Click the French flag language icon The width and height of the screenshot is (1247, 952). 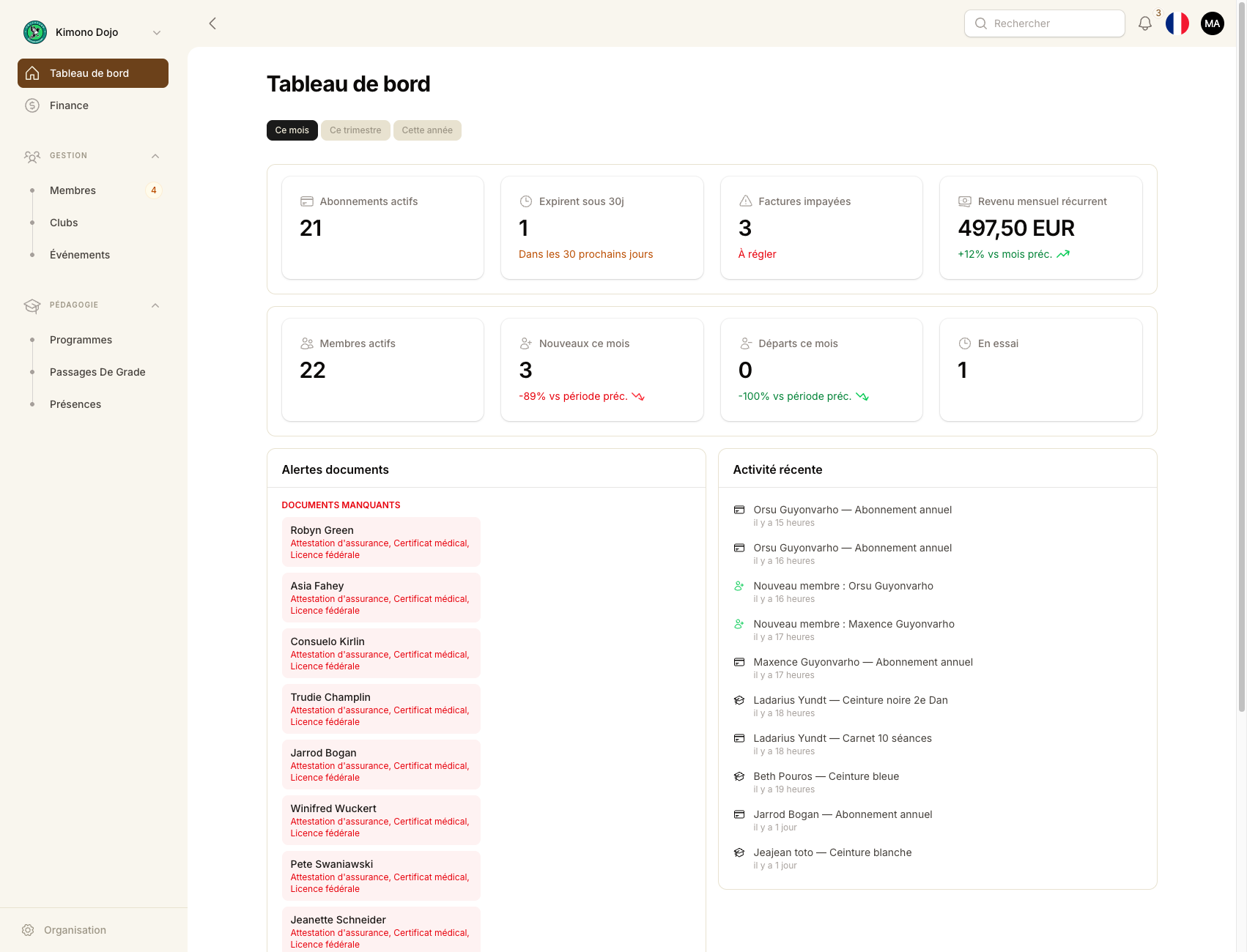[x=1177, y=23]
